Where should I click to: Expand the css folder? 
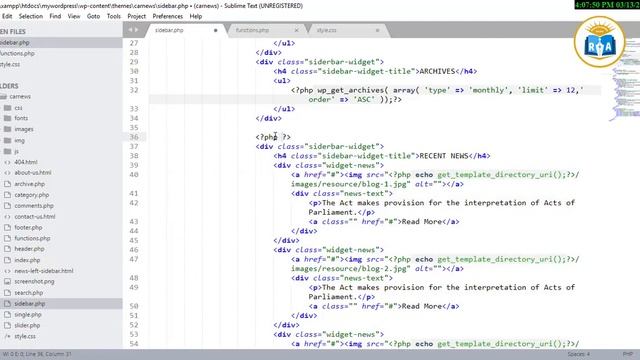pos(7,108)
